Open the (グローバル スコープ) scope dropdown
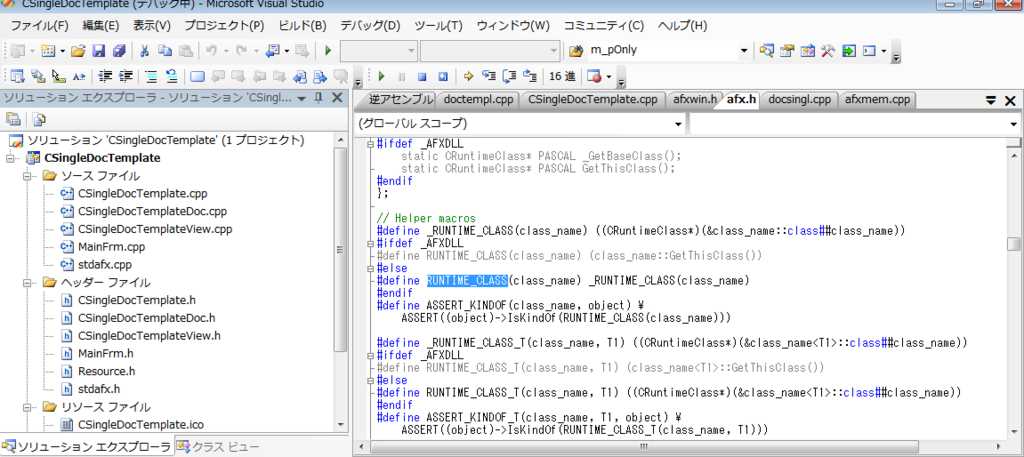Image resolution: width=1024 pixels, height=457 pixels. [679, 123]
